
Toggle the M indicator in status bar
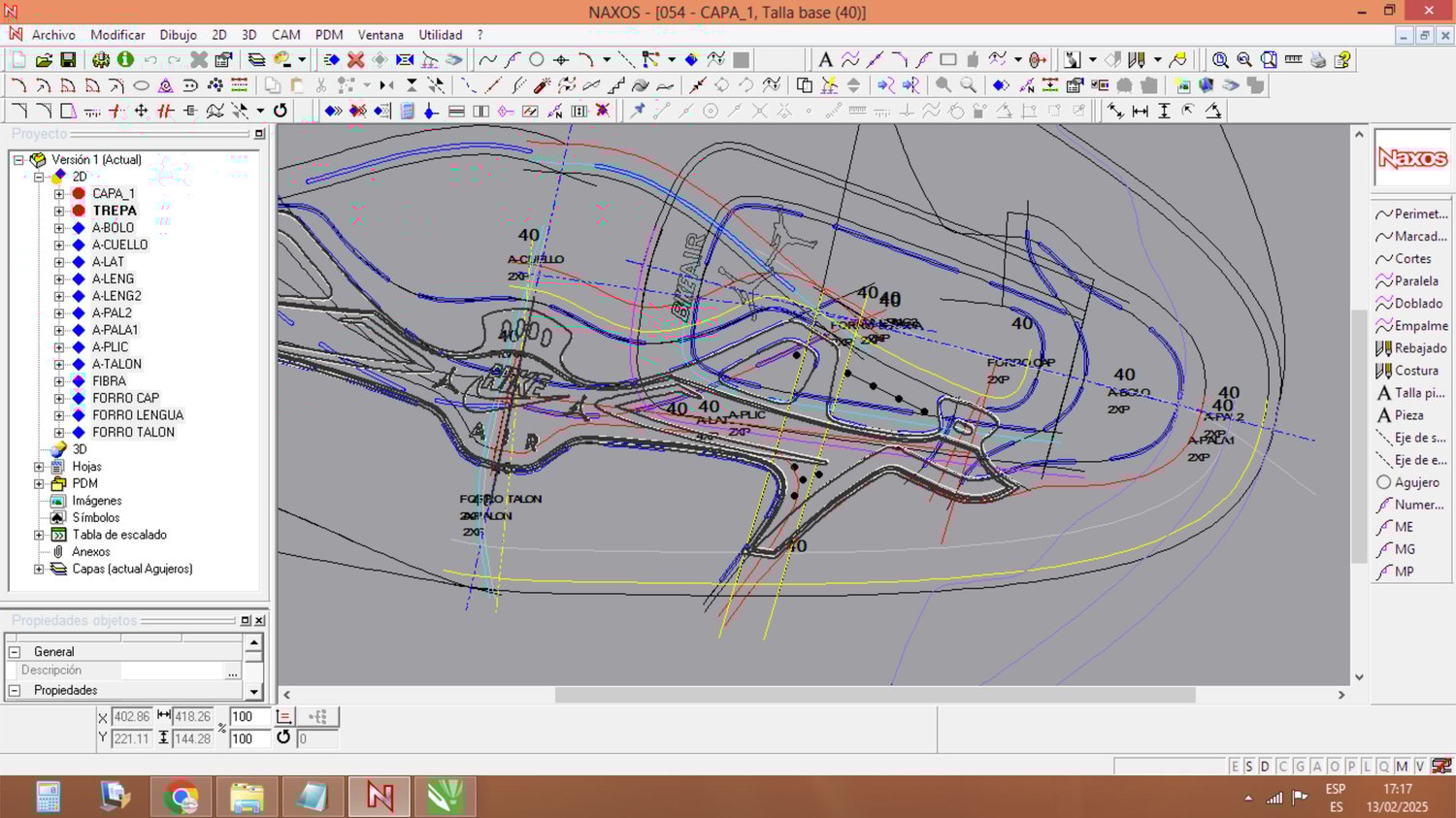coord(1402,767)
